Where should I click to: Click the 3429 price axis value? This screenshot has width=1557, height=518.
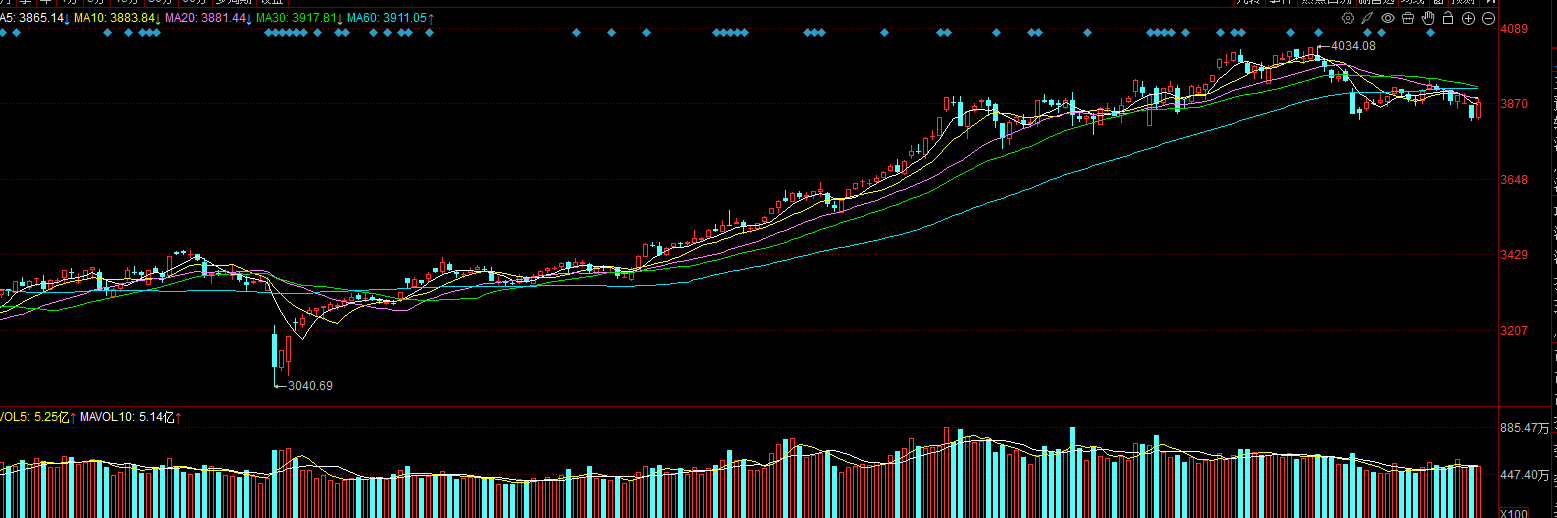click(1514, 255)
